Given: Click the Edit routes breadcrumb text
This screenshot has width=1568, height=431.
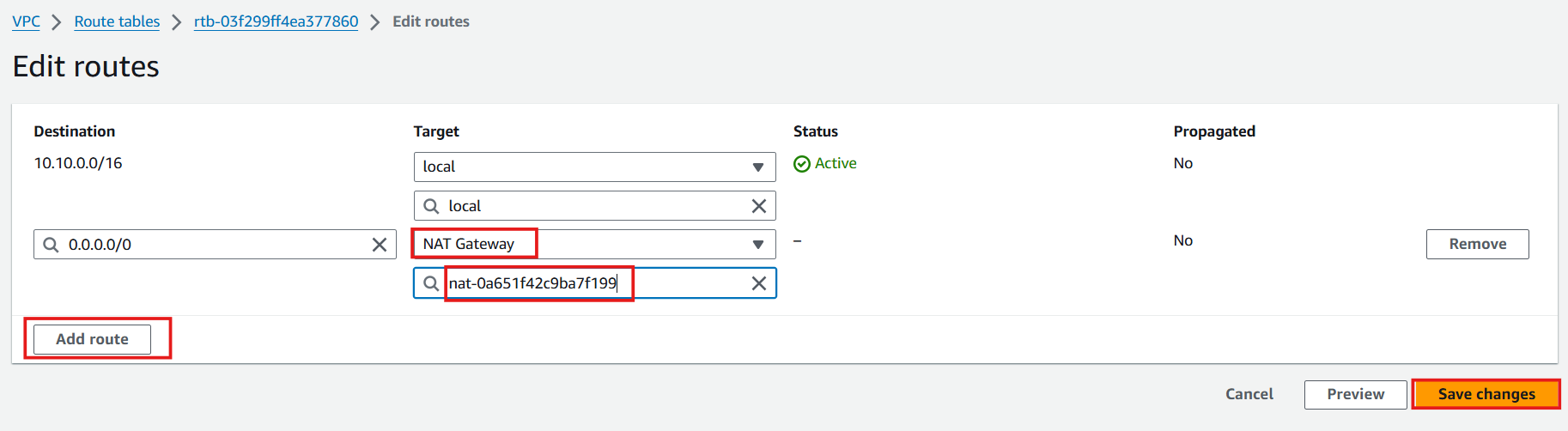Looking at the screenshot, I should coord(431,21).
